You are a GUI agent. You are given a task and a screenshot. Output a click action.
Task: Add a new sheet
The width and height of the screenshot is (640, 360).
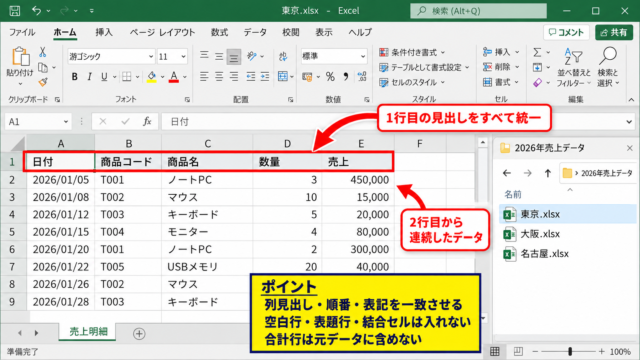[139, 333]
